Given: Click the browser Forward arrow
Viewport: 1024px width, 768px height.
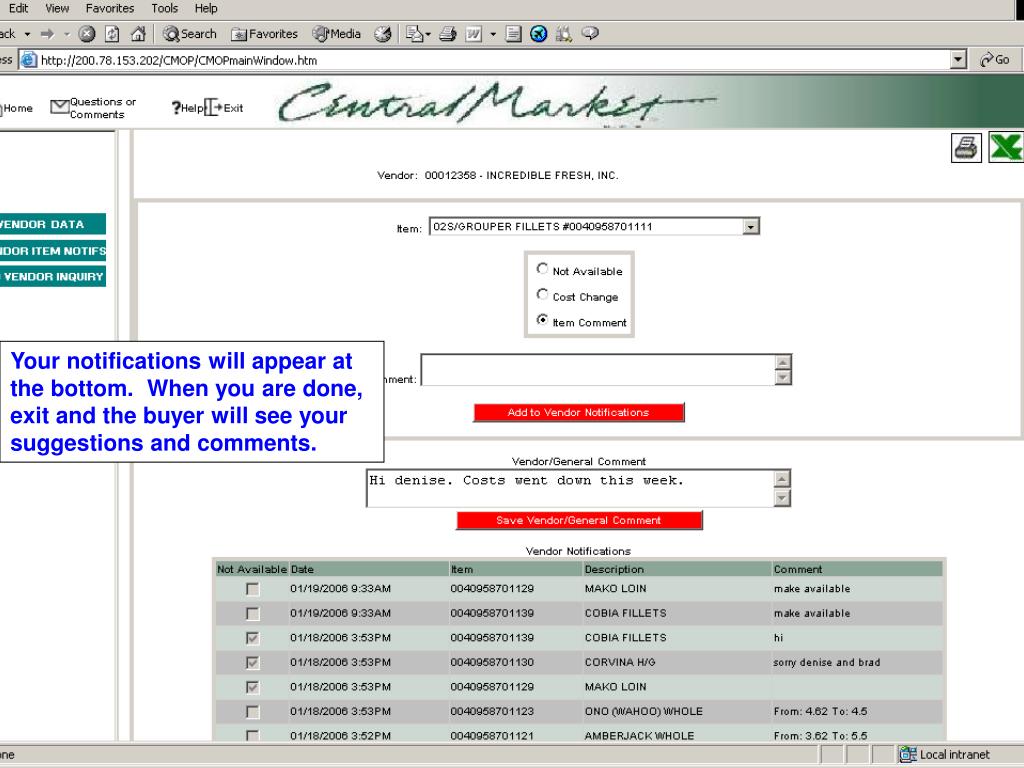Looking at the screenshot, I should (x=47, y=34).
